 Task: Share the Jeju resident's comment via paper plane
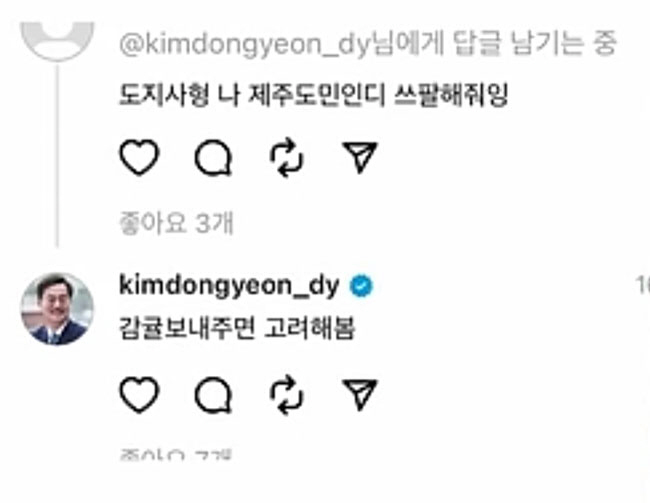tap(359, 157)
